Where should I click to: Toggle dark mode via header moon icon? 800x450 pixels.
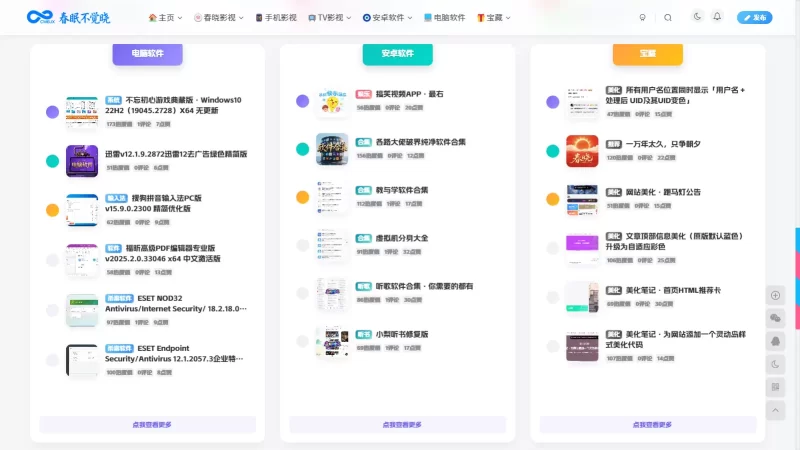coord(697,16)
